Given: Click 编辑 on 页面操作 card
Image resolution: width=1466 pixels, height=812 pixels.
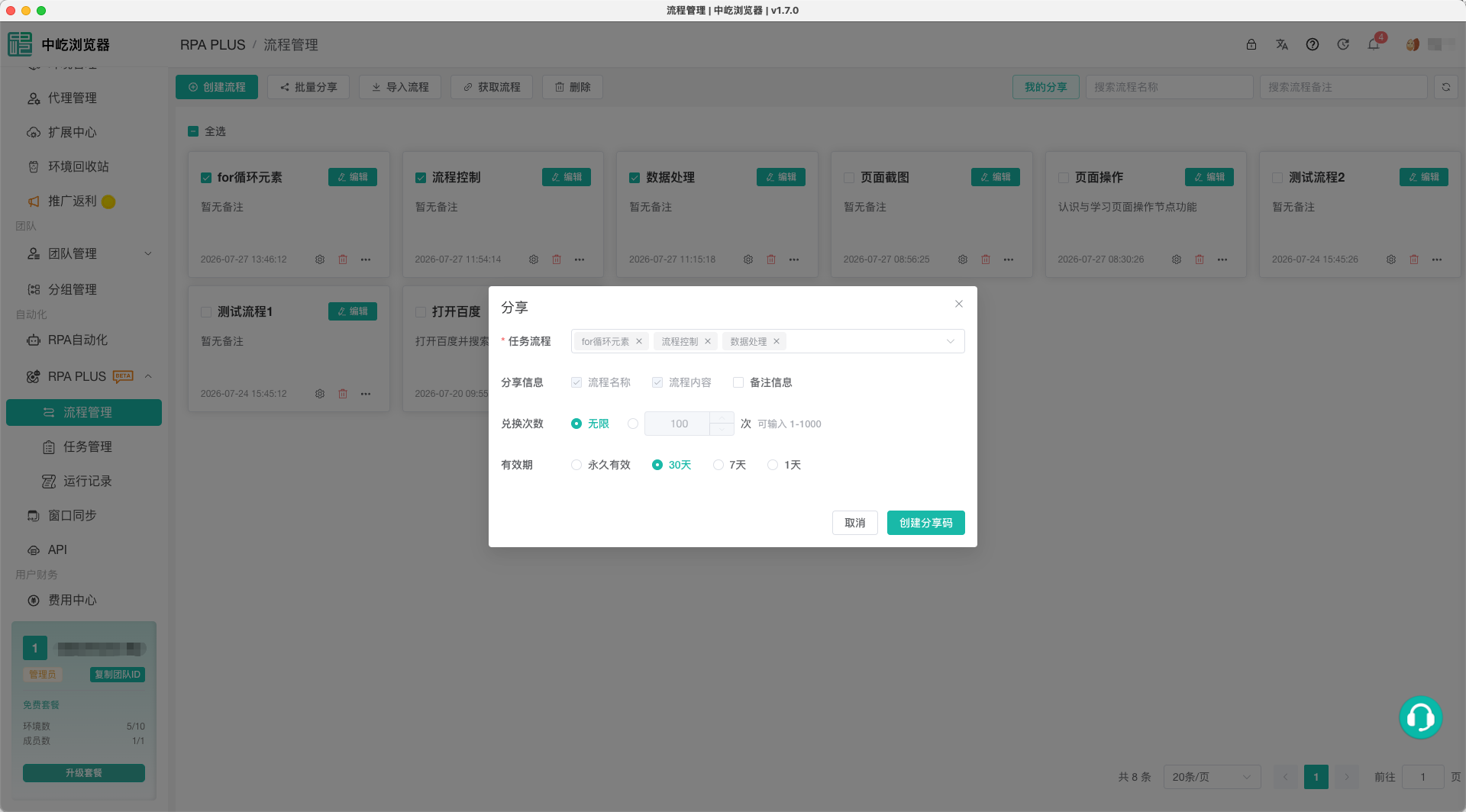Looking at the screenshot, I should point(1209,177).
